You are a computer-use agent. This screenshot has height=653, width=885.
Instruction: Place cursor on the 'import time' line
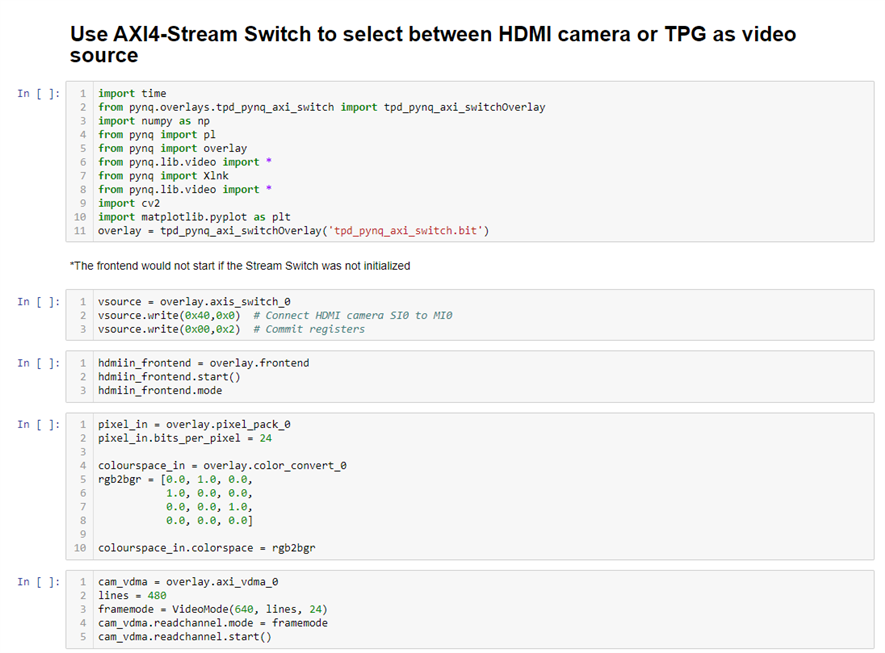(x=132, y=93)
